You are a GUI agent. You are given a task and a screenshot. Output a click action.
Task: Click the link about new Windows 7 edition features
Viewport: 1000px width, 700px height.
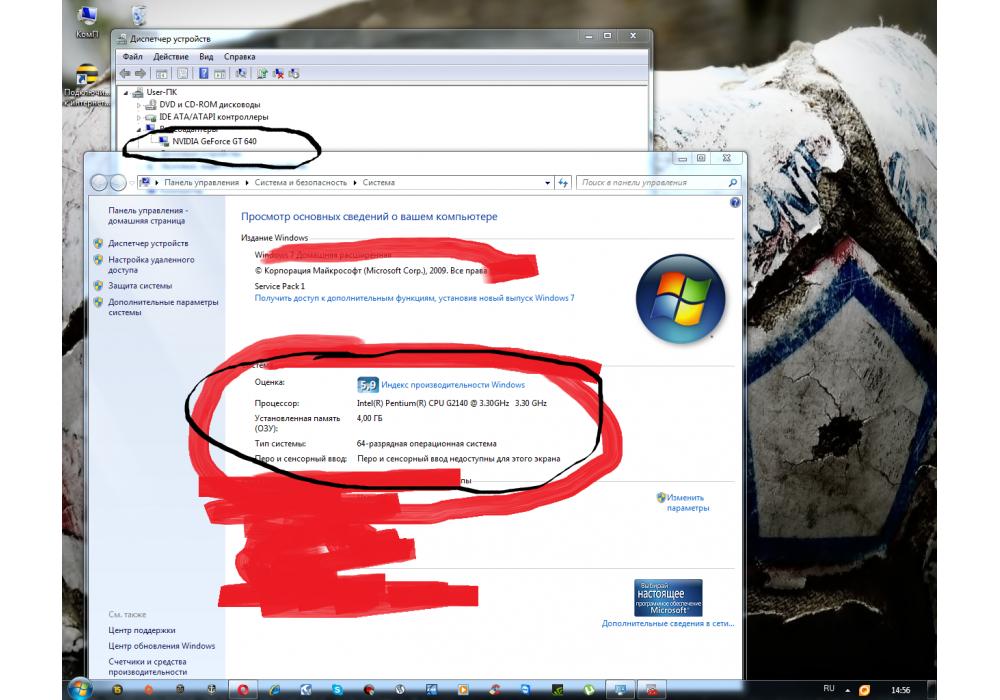(415, 298)
